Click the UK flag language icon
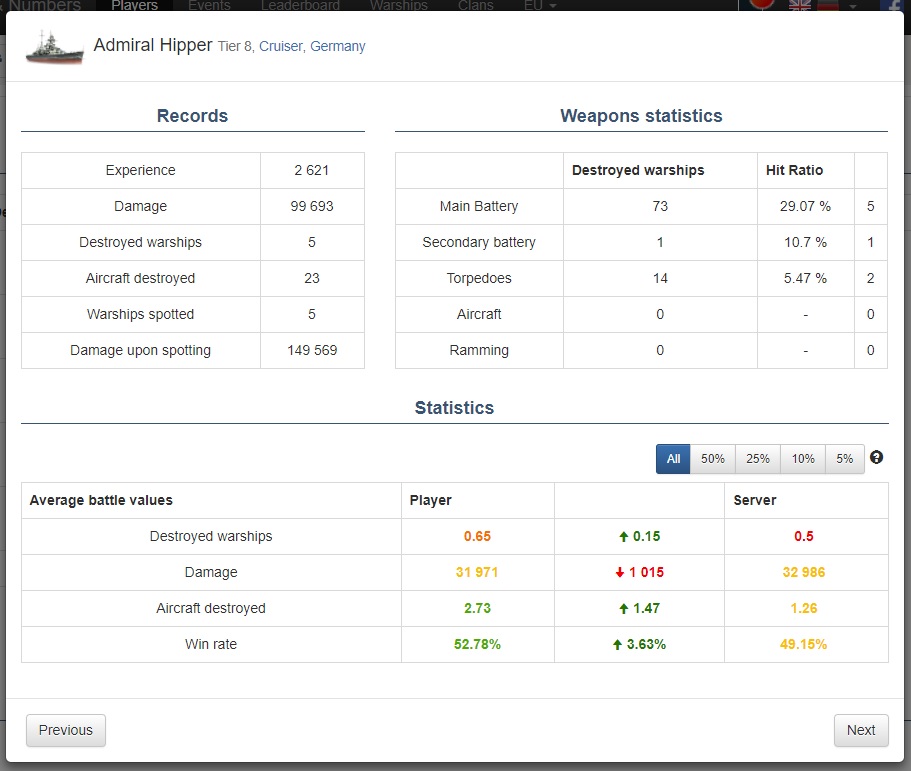The height and width of the screenshot is (771, 911). coord(800,5)
